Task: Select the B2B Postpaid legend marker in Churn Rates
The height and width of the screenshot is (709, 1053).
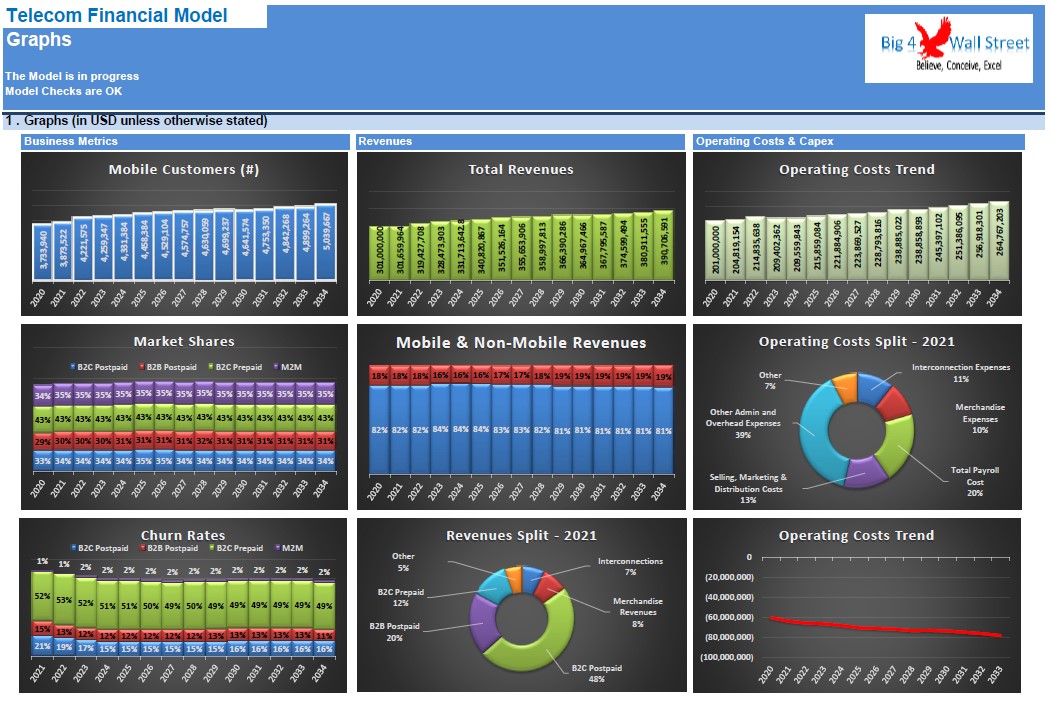Action: [x=142, y=548]
